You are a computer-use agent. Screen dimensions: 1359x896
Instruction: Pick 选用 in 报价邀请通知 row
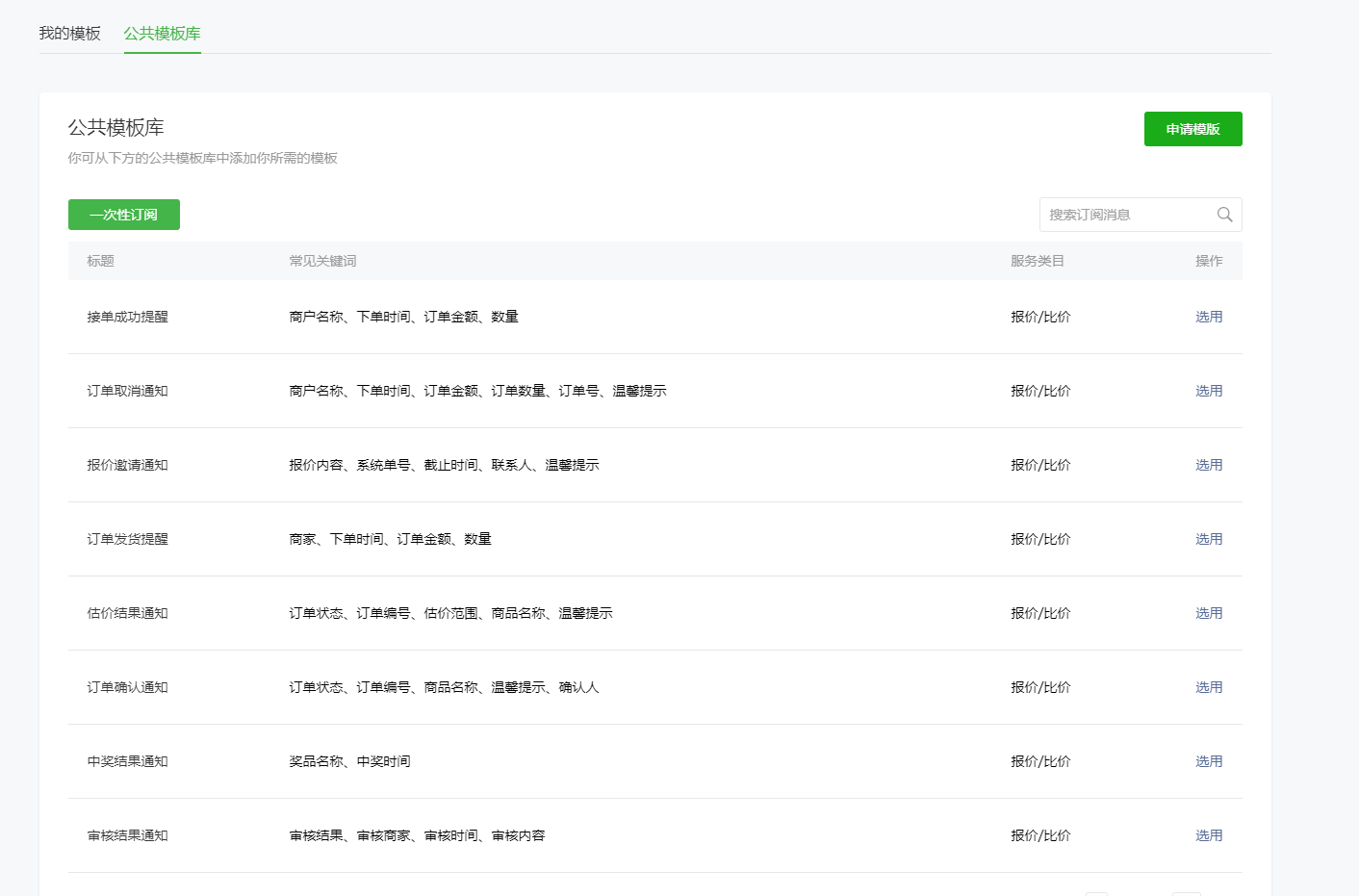tap(1208, 465)
